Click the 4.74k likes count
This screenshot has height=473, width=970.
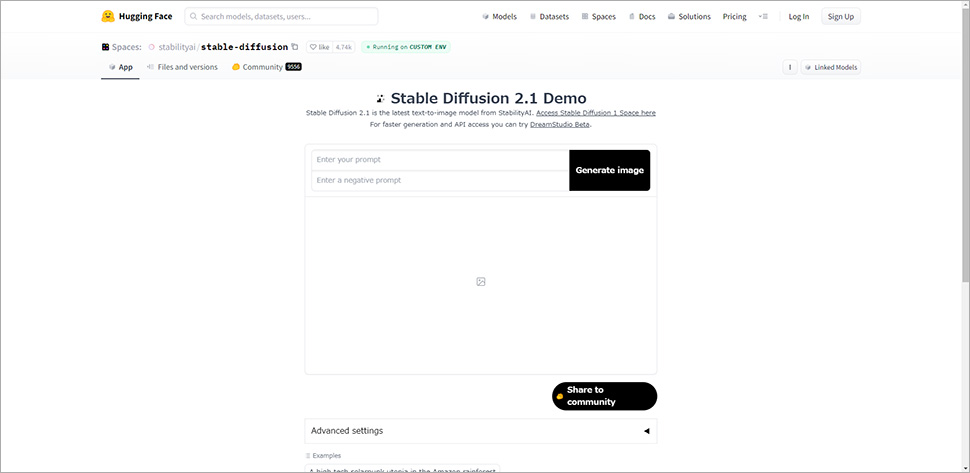343,47
